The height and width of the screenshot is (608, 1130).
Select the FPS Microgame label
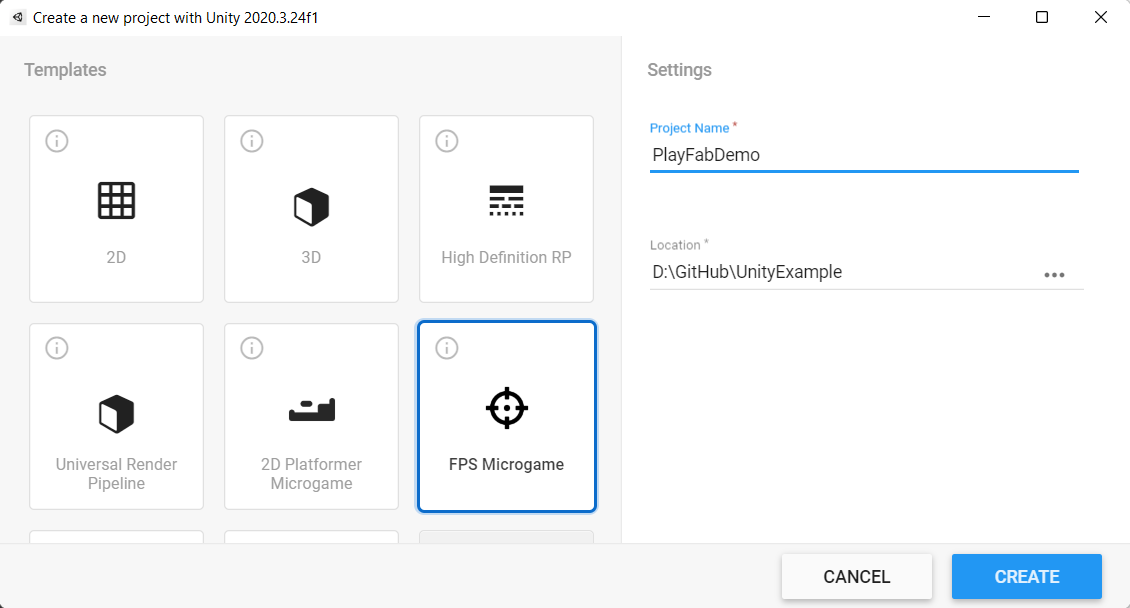tap(507, 465)
